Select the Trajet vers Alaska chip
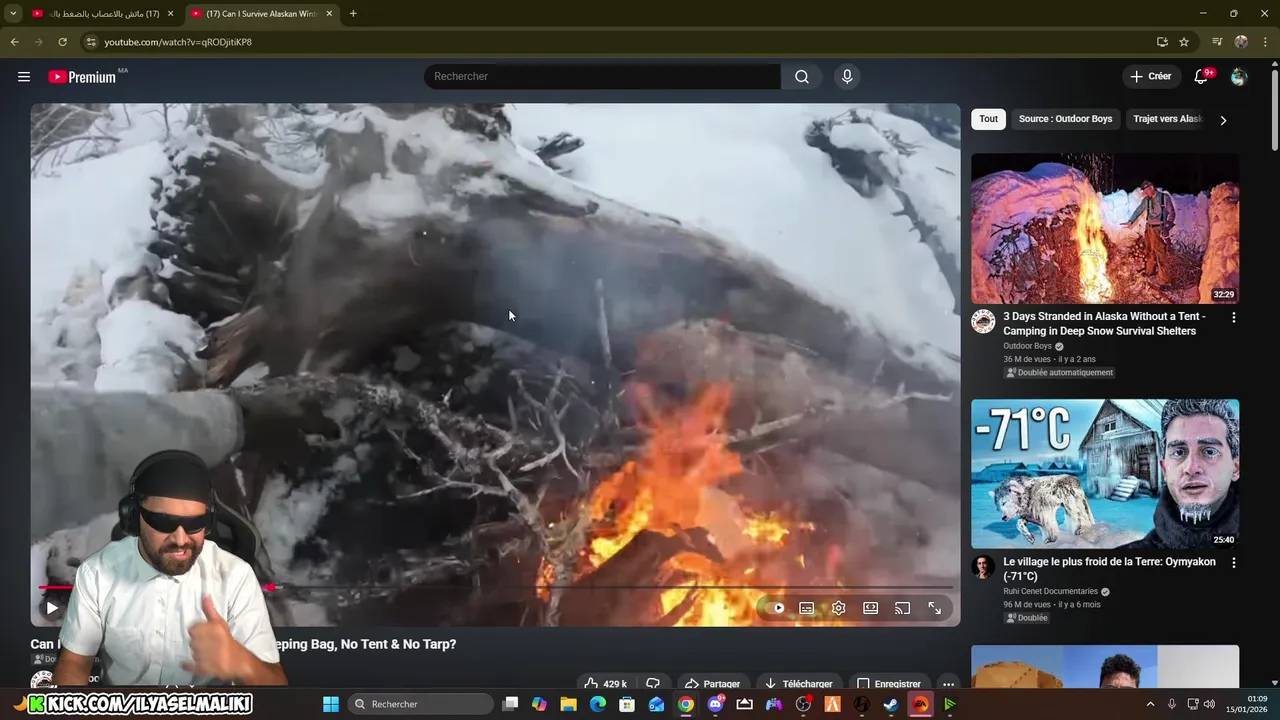This screenshot has width=1280, height=720. (1167, 119)
